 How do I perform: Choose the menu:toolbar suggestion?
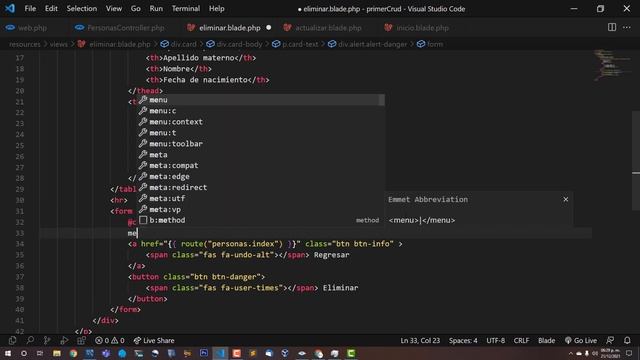pos(260,144)
